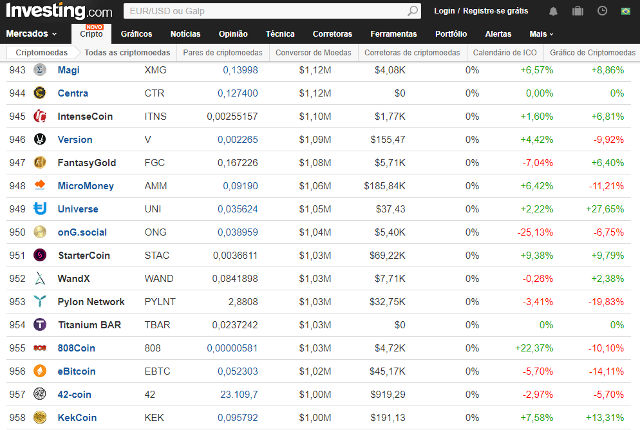Click the Pylon Network logo icon
Screen dimensions: 640x430
tap(40, 301)
